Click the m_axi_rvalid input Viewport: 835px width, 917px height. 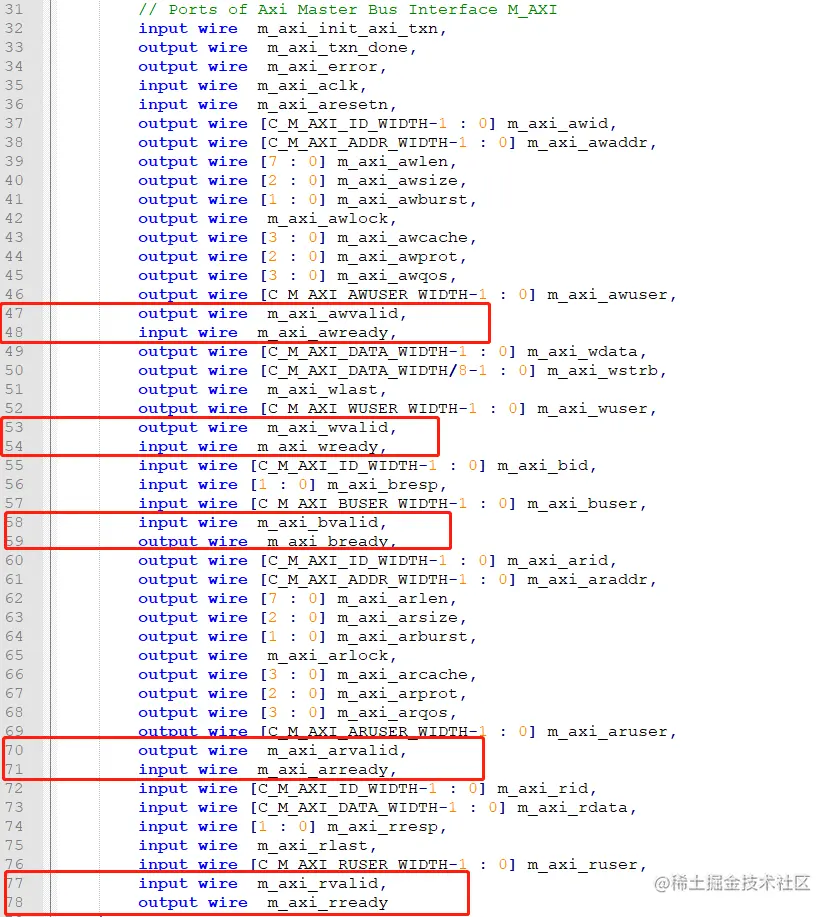(x=318, y=884)
